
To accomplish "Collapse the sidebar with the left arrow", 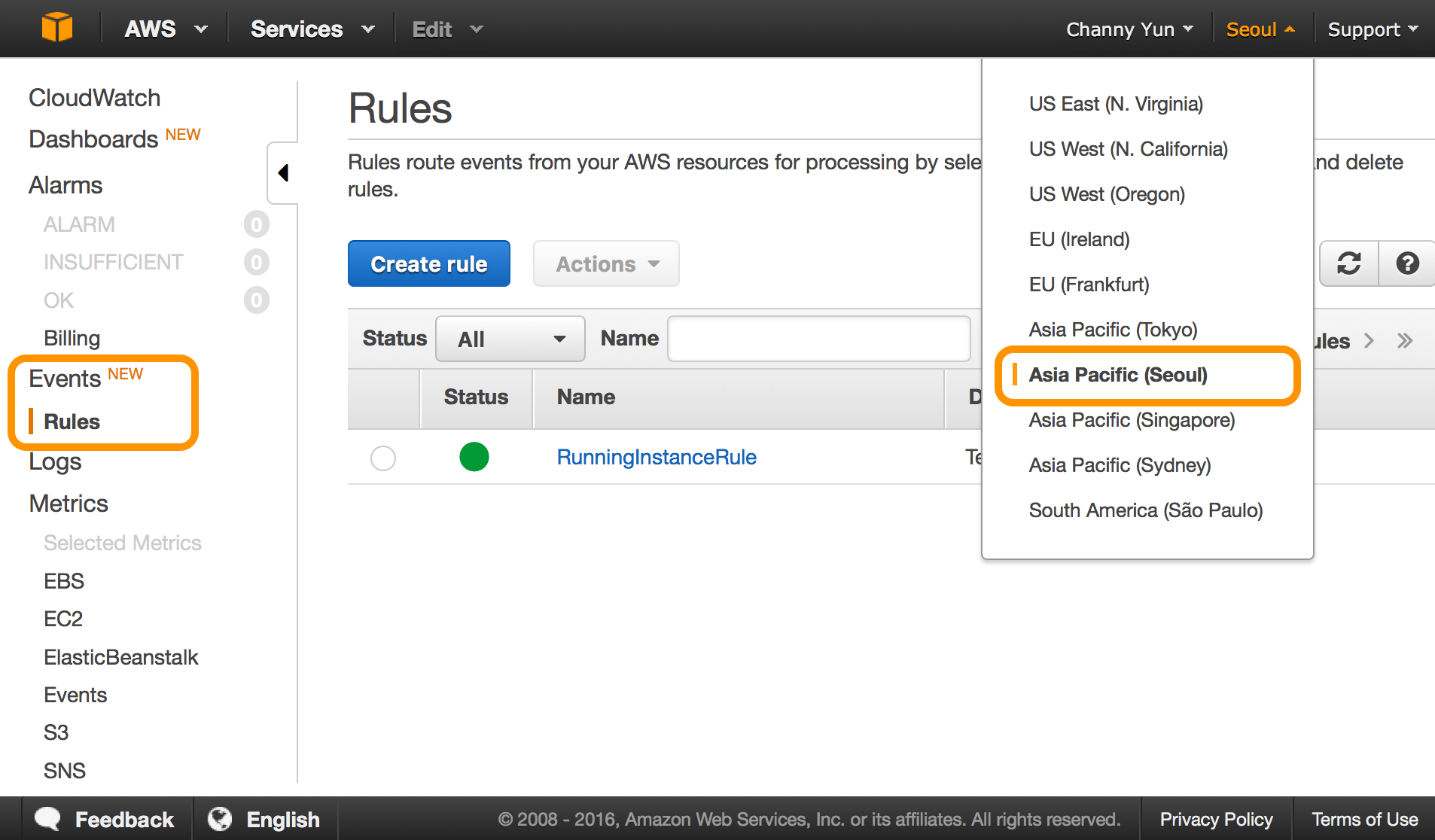I will pos(283,173).
